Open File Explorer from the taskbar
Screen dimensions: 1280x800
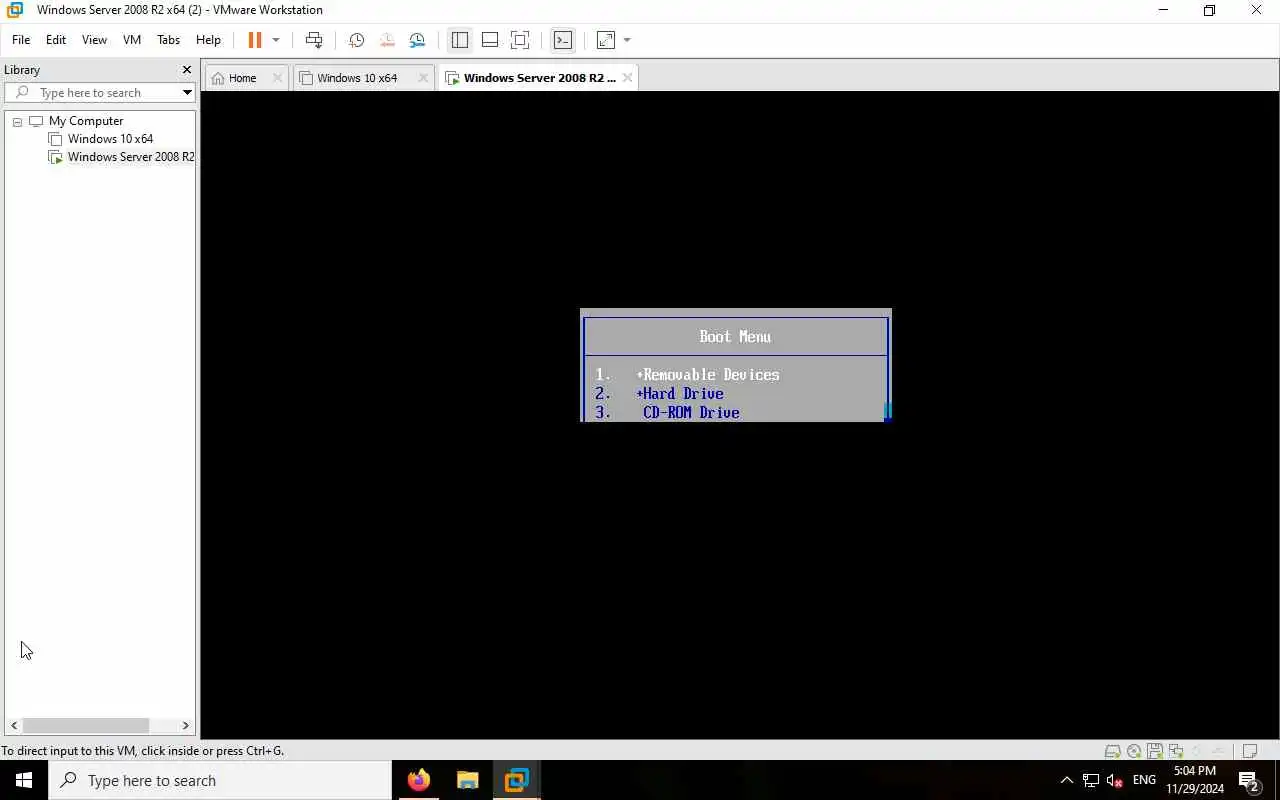pyautogui.click(x=467, y=780)
